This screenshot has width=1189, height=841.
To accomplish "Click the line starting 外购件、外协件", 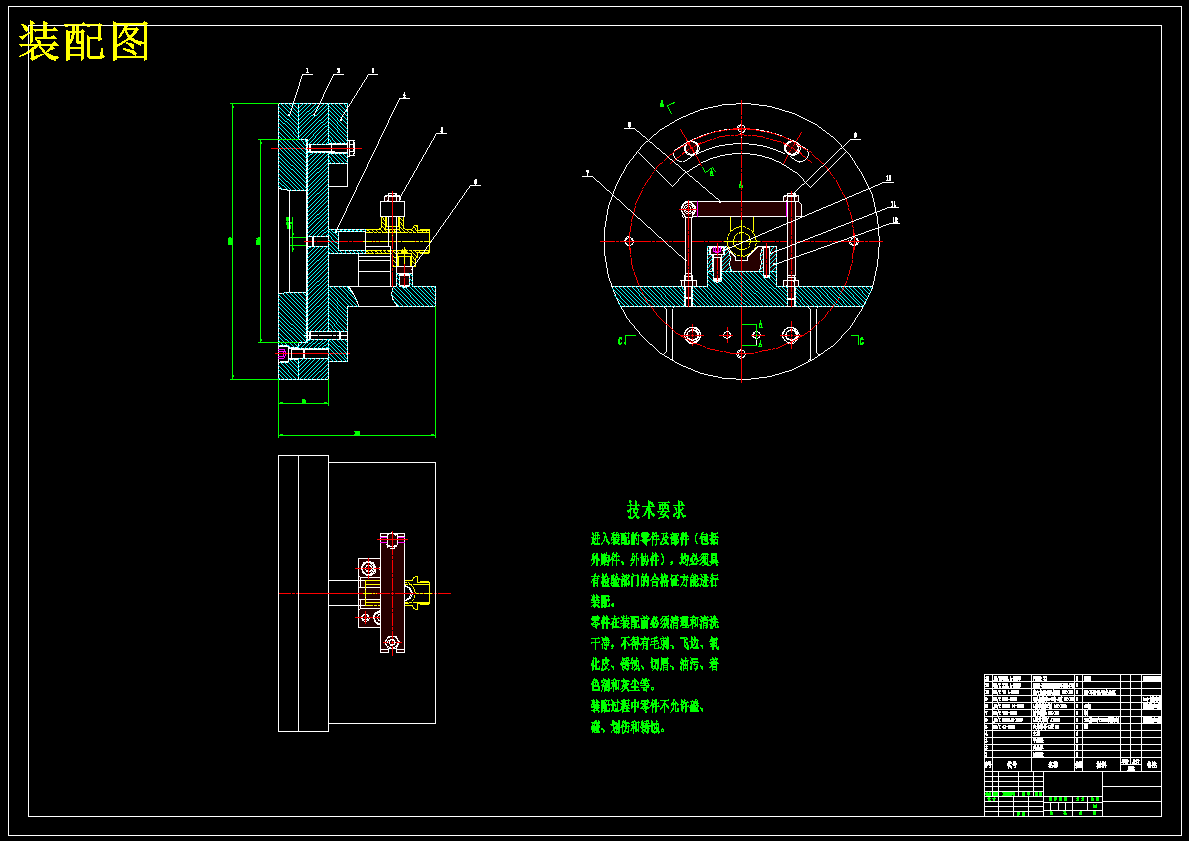I will [x=655, y=560].
